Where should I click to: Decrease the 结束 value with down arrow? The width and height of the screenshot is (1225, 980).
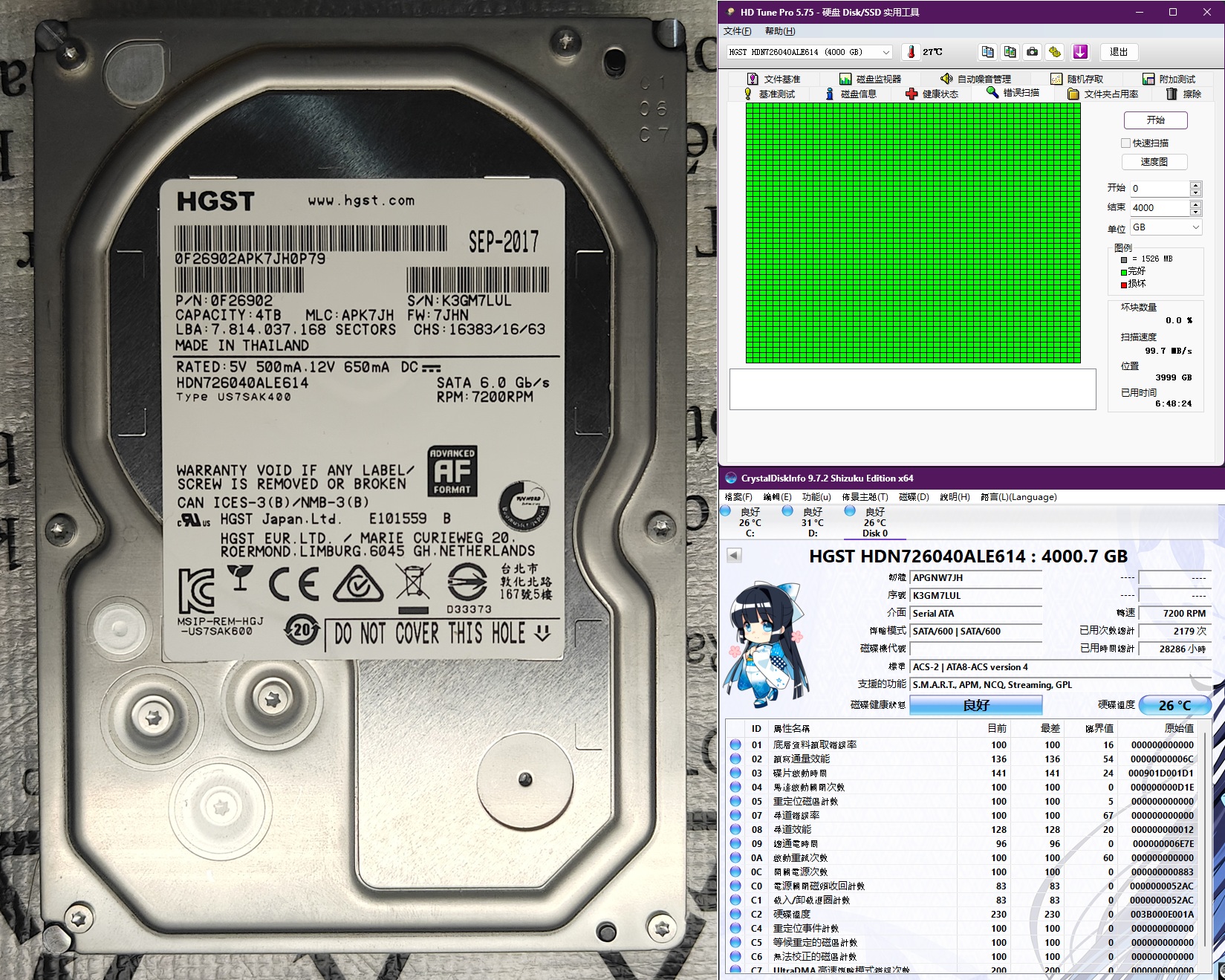point(1195,212)
